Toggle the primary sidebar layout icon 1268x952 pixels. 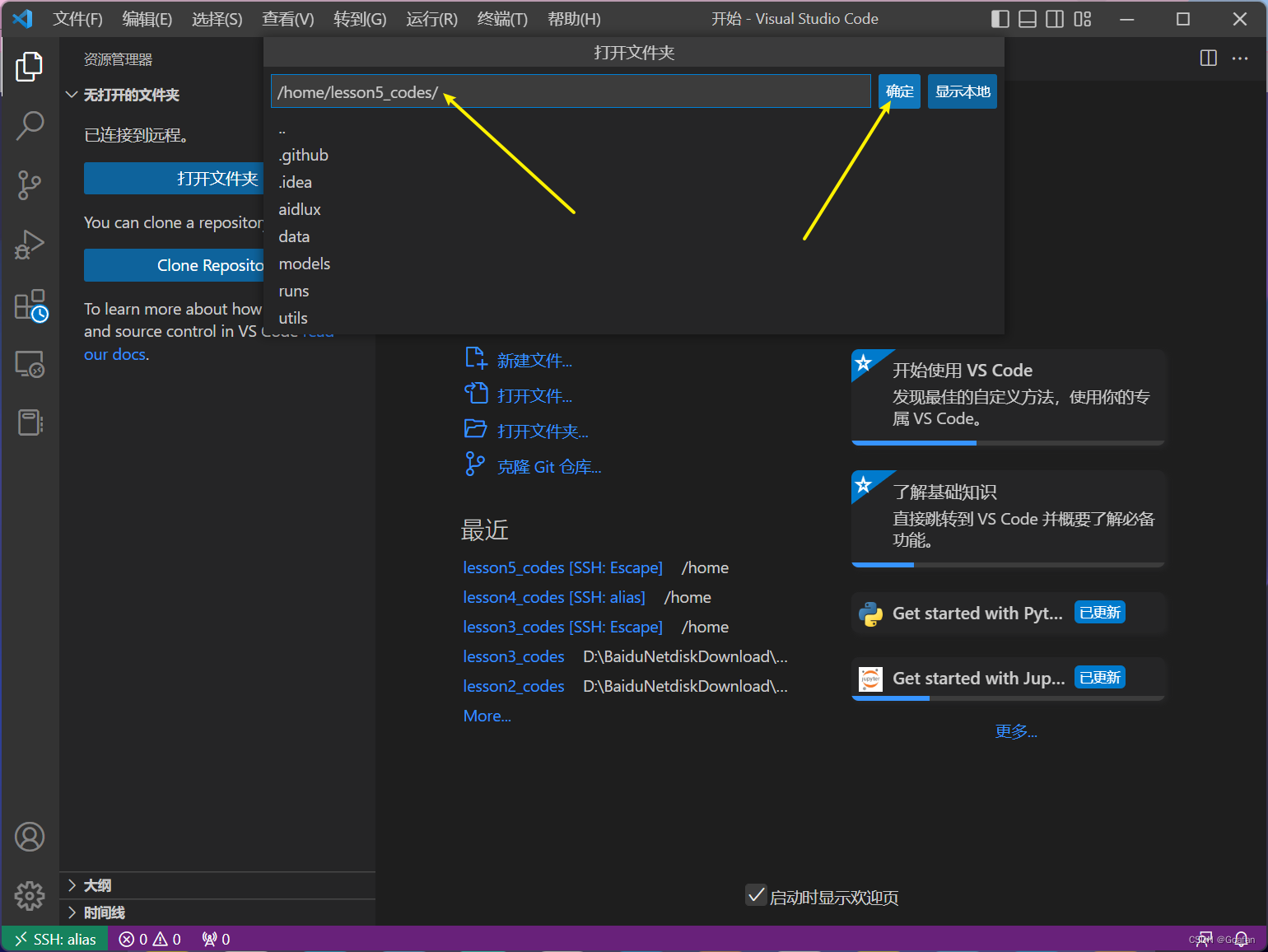(x=1000, y=19)
